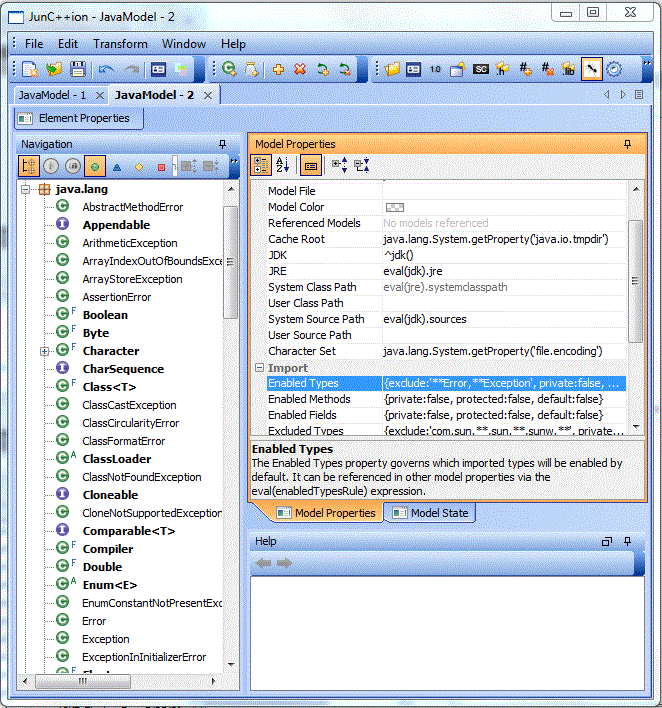
Task: Click the gear settings toolbar icon
Action: point(614,69)
